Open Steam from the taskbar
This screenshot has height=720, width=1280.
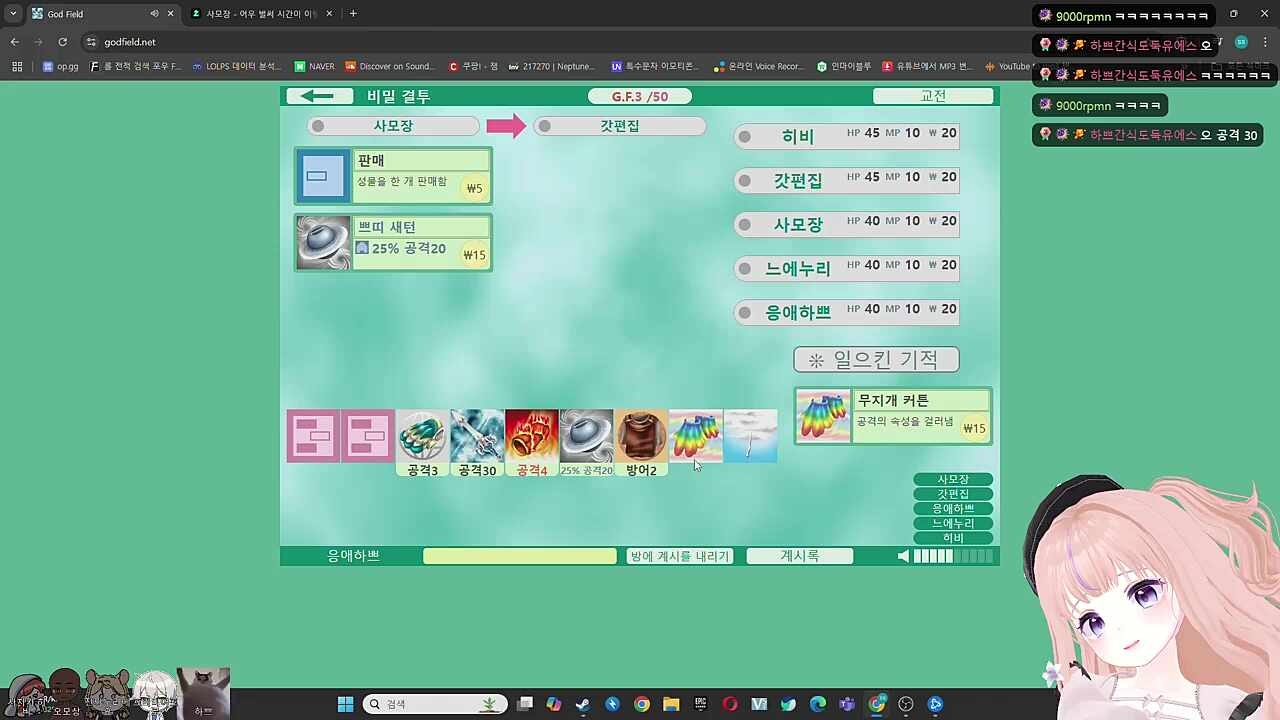click(x=583, y=704)
